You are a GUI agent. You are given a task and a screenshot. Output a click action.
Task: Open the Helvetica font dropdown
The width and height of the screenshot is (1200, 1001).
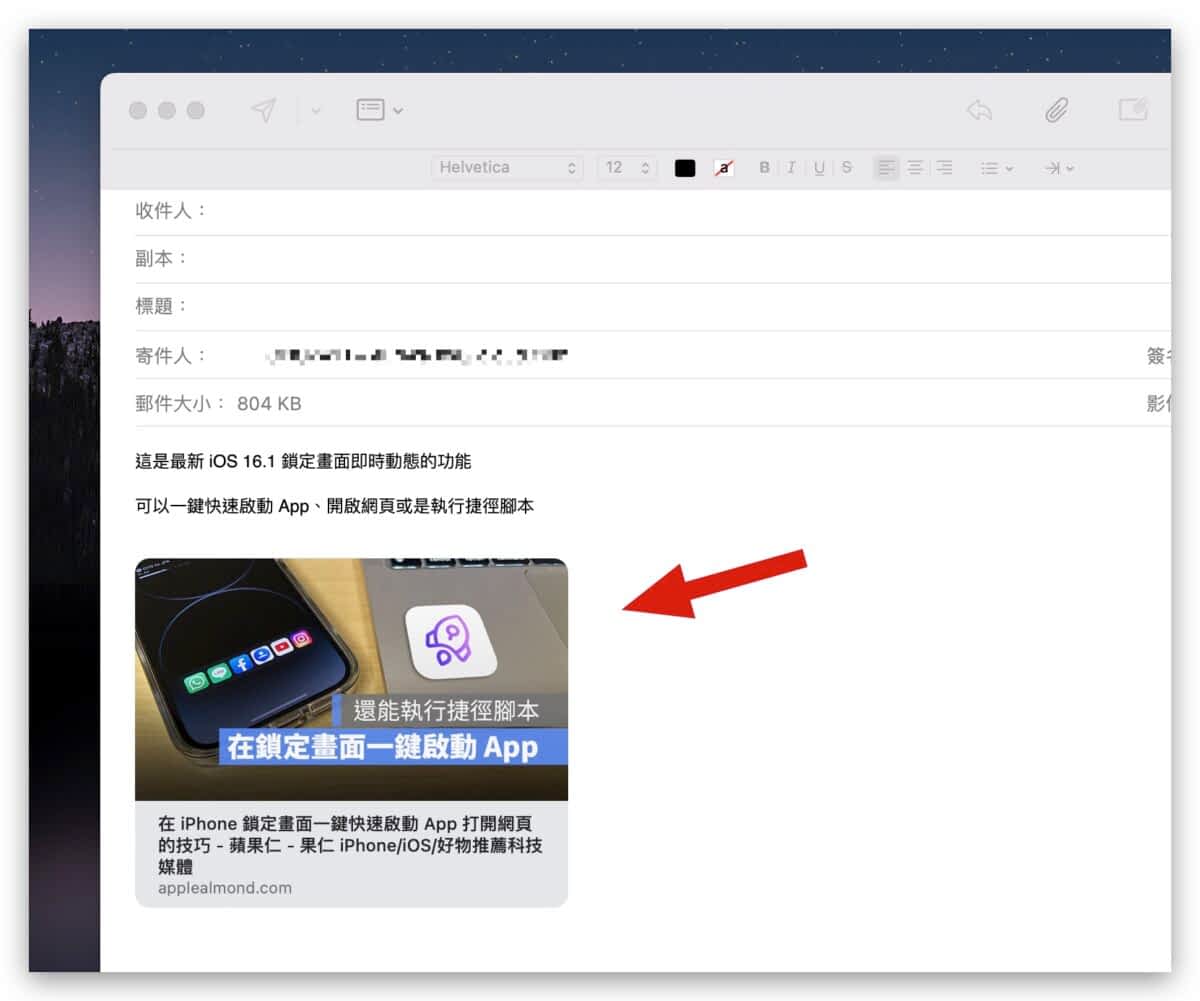click(508, 168)
